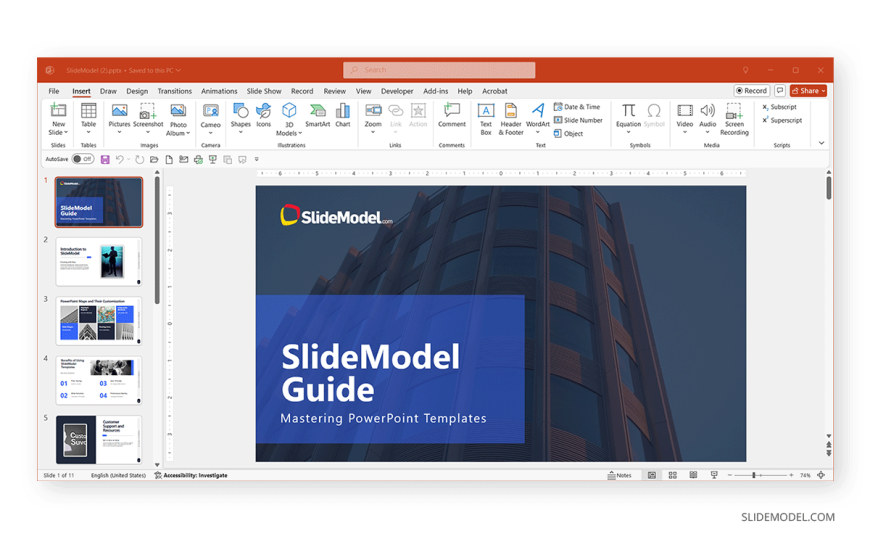Switch to the Transitions tab
The image size is (870, 539).
(174, 91)
